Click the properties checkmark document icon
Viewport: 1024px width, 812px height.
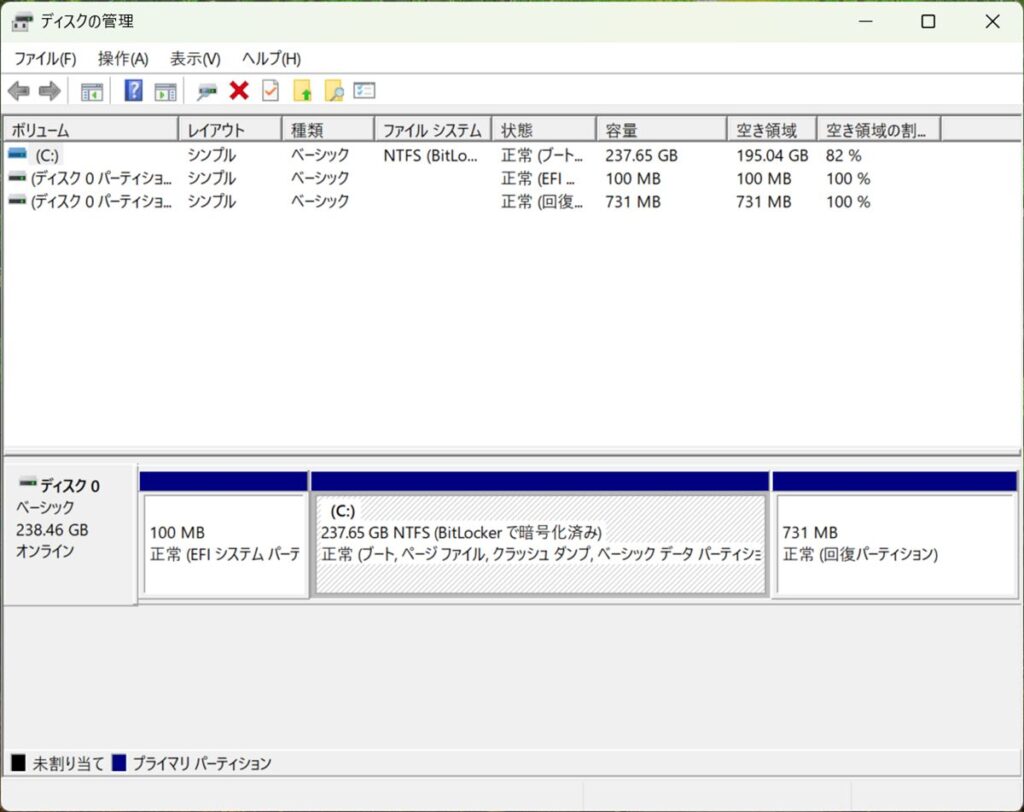tap(270, 91)
